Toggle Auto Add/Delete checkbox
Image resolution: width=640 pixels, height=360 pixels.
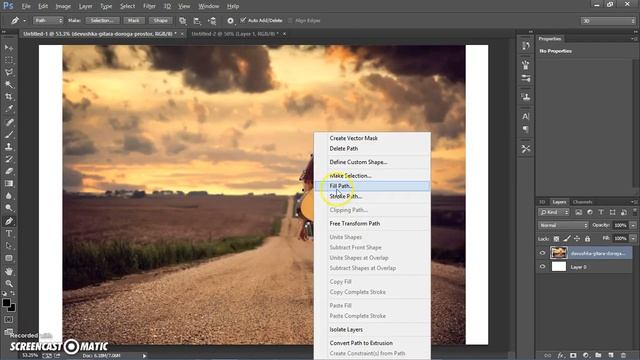click(x=243, y=20)
